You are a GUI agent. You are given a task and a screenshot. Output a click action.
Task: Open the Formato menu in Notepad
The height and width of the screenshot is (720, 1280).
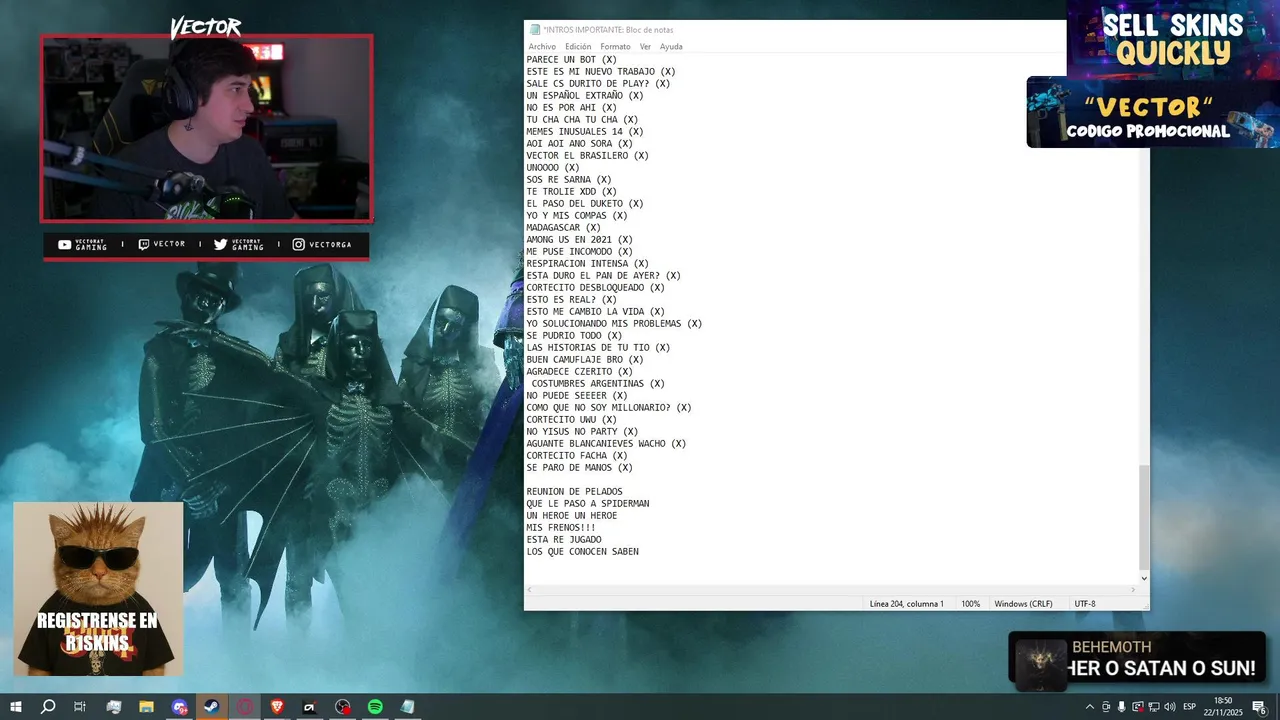point(615,47)
